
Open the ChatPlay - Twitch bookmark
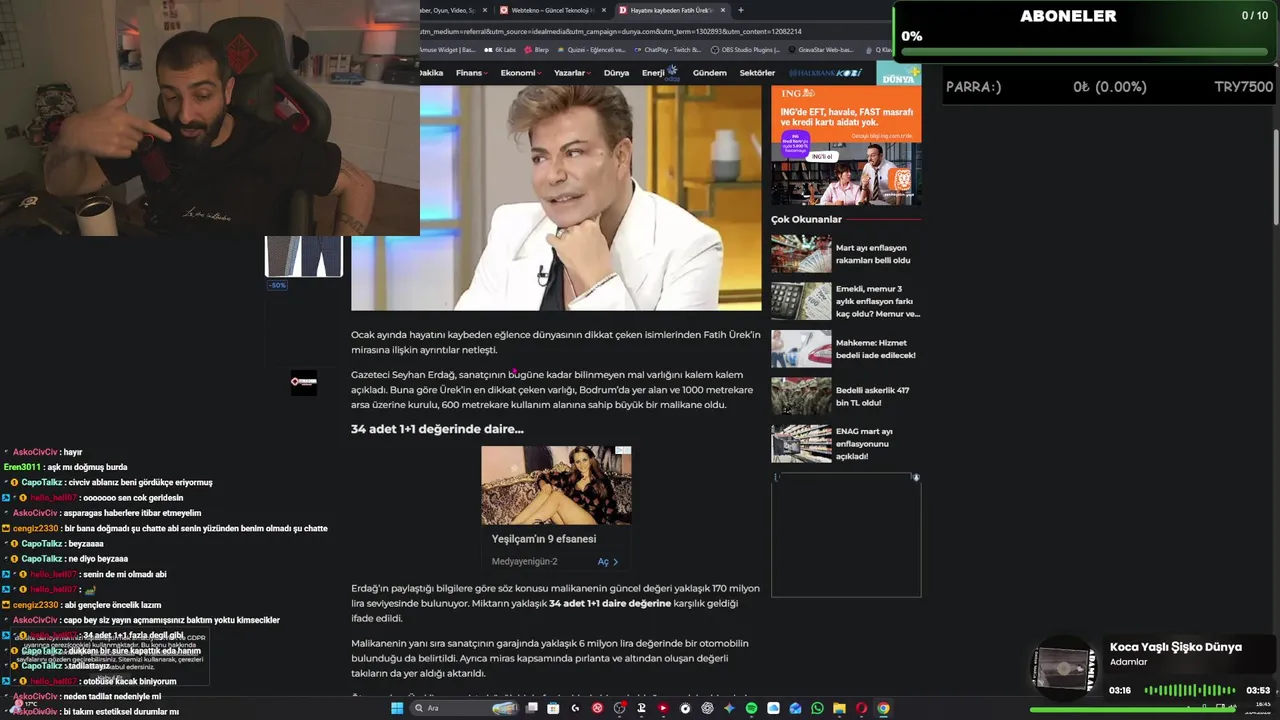667,49
